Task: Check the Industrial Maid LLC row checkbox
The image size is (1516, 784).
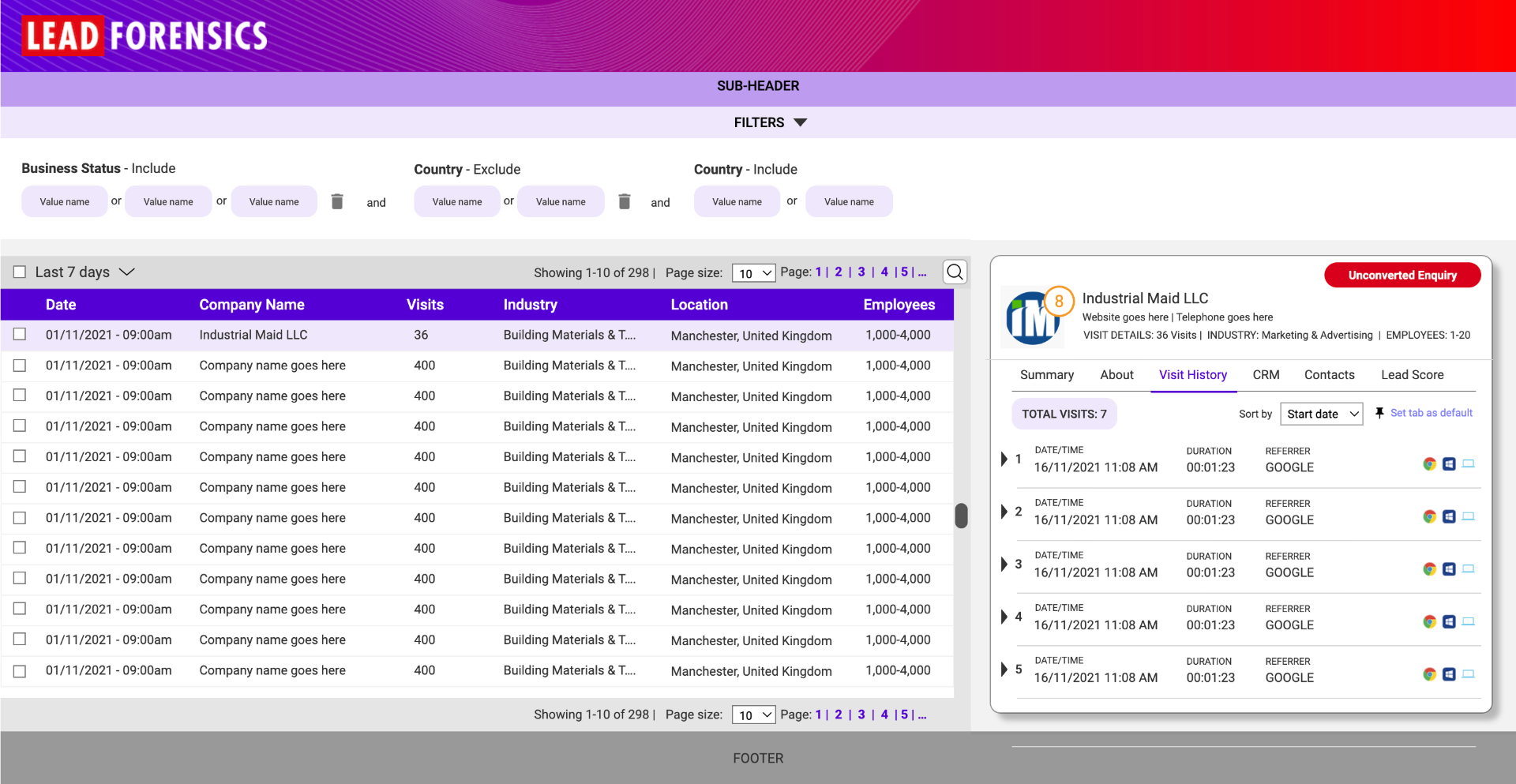Action: [20, 335]
